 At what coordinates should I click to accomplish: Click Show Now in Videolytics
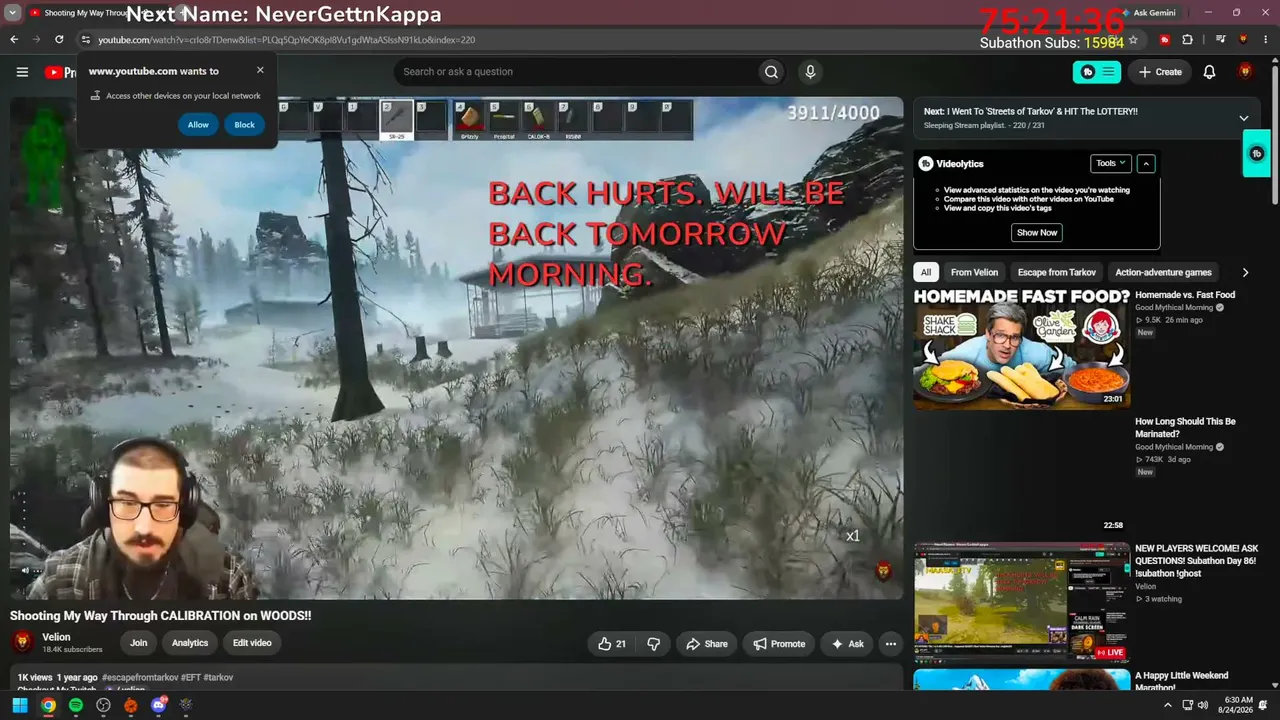click(x=1036, y=232)
